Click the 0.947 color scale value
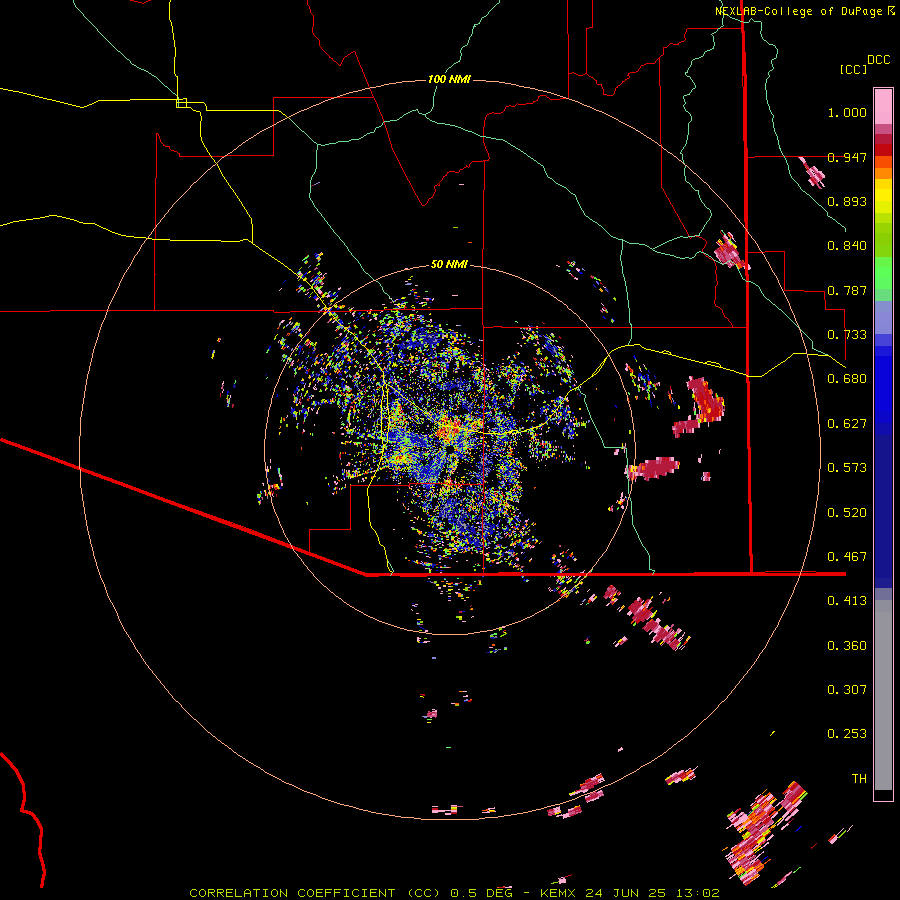This screenshot has width=900, height=900. click(x=847, y=157)
